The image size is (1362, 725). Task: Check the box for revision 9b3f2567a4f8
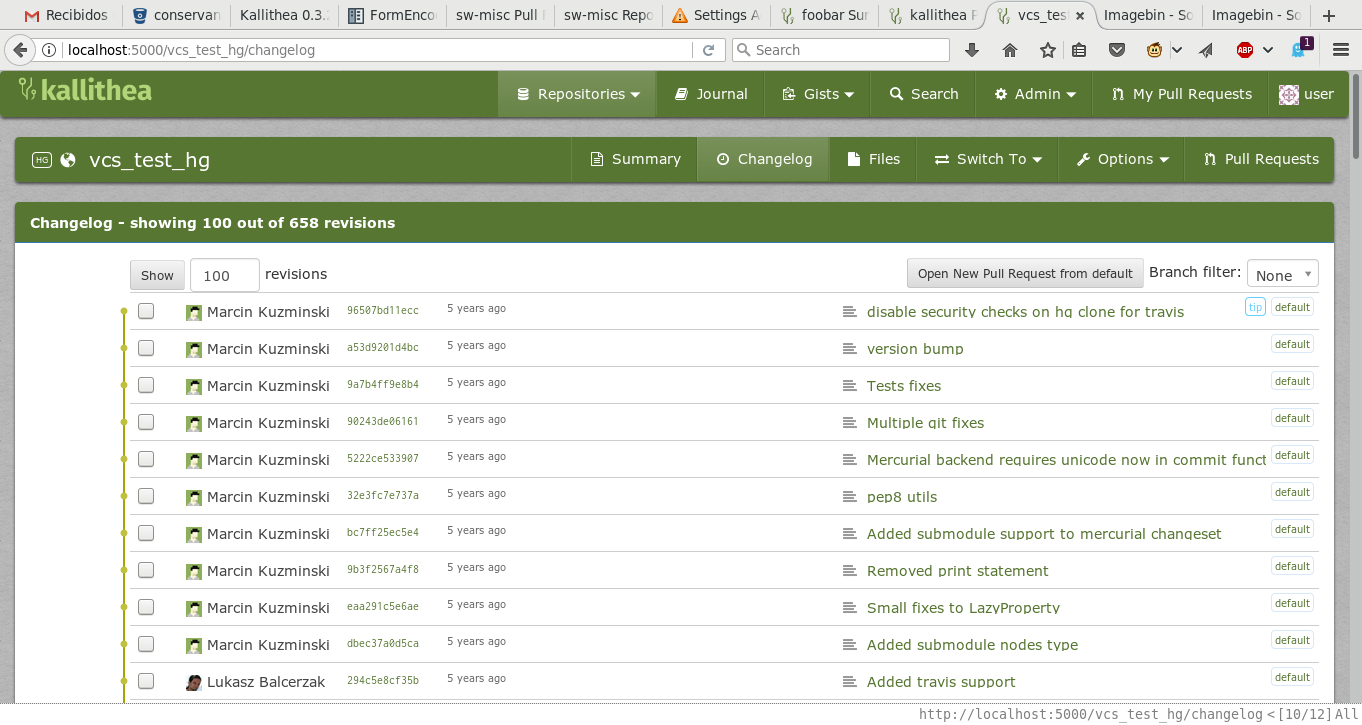tap(146, 570)
